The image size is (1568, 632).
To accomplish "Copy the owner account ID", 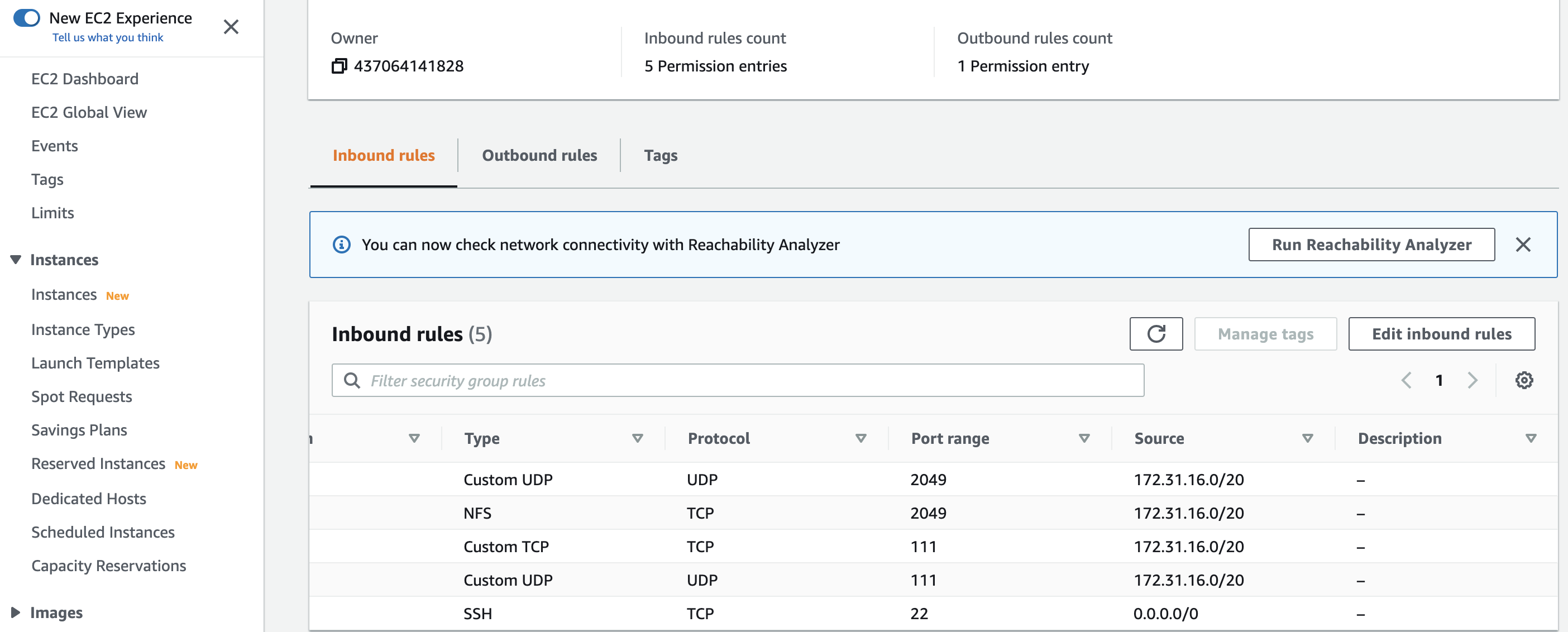I will (x=339, y=66).
